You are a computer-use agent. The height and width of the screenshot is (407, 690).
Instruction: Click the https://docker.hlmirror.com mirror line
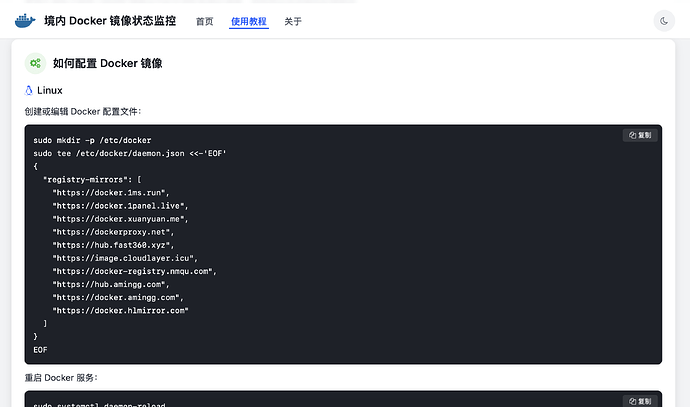pyautogui.click(x=121, y=311)
